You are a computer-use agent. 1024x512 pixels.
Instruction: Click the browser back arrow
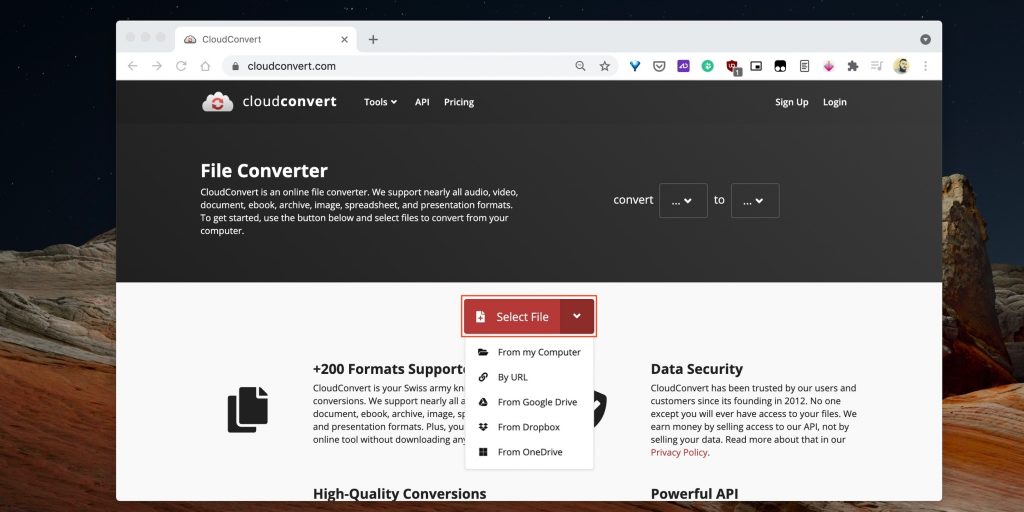point(133,66)
